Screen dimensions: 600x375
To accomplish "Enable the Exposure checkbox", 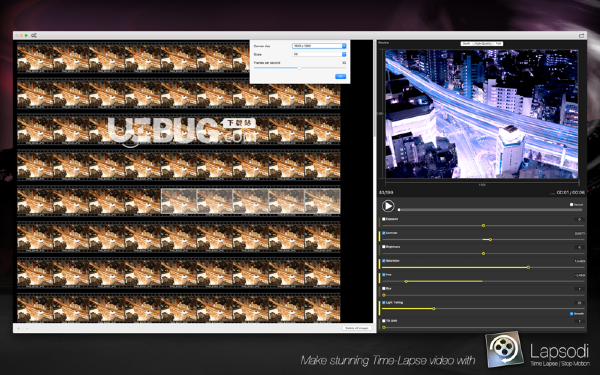I will point(383,219).
